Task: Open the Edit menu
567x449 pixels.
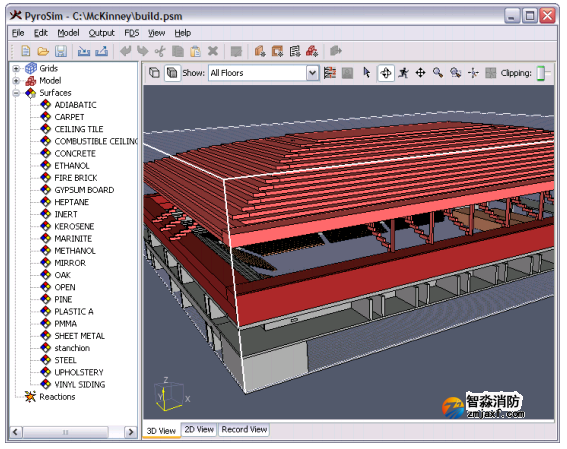Action: pyautogui.click(x=41, y=33)
